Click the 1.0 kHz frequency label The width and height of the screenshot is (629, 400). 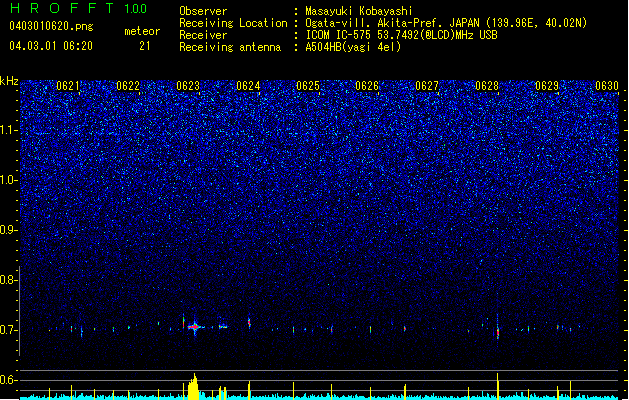pyautogui.click(x=8, y=180)
